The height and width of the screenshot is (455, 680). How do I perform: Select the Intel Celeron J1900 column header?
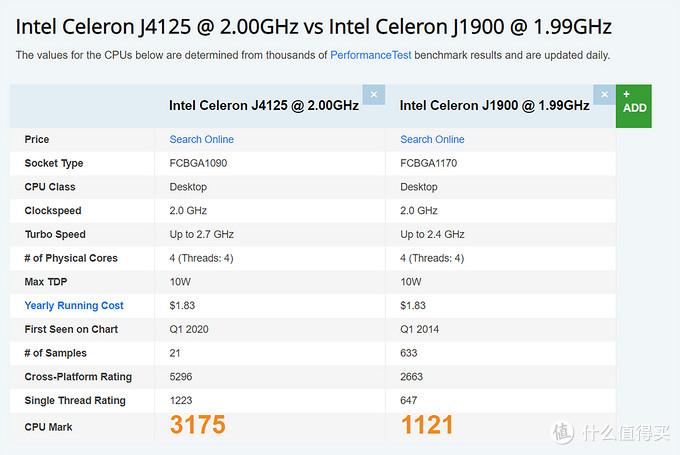494,105
